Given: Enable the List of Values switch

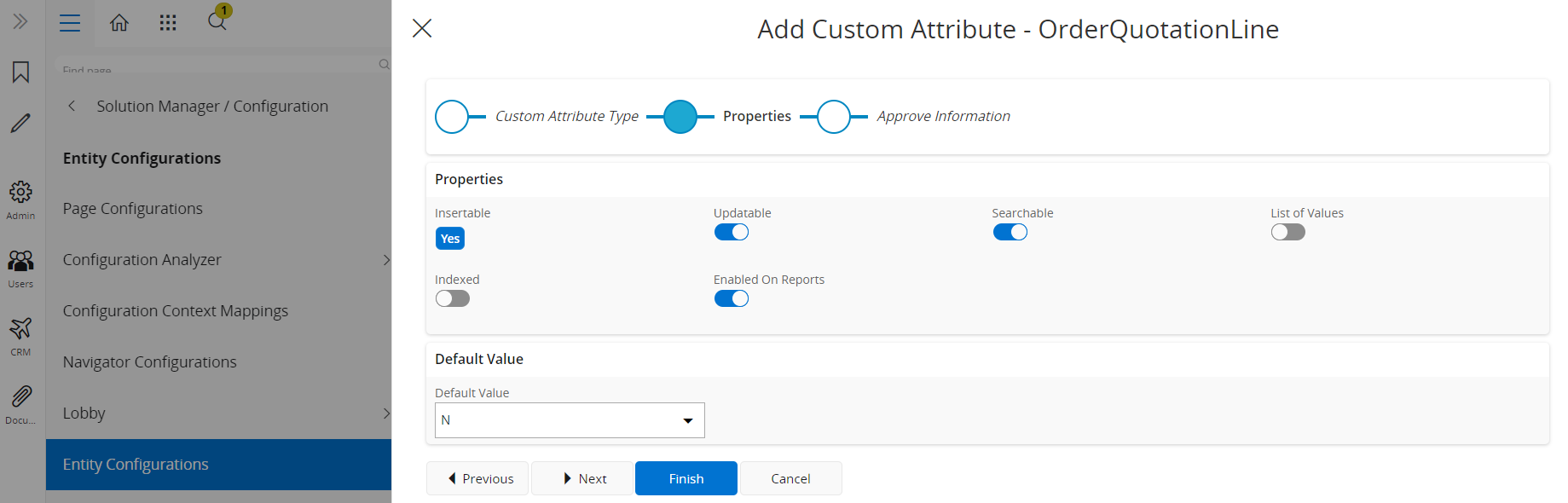Looking at the screenshot, I should pos(1288,232).
